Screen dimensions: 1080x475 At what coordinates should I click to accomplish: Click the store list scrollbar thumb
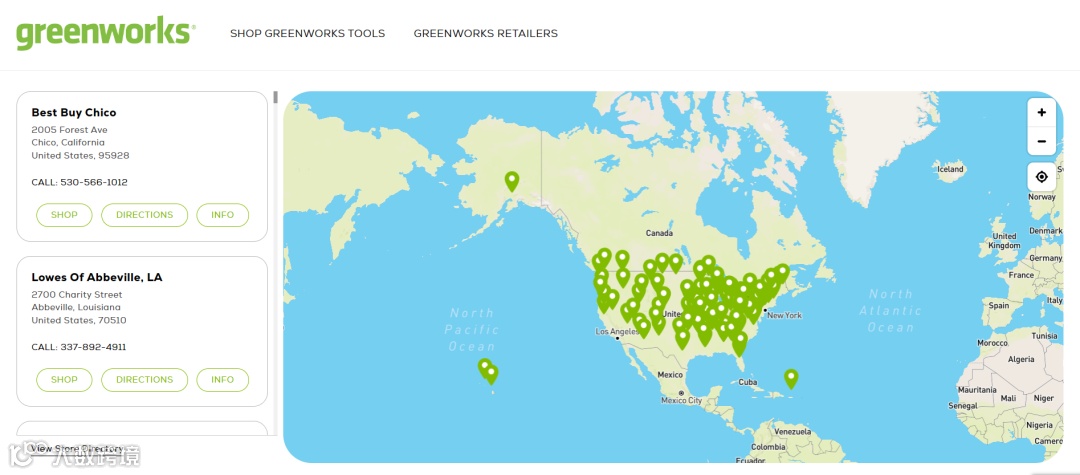(x=276, y=97)
